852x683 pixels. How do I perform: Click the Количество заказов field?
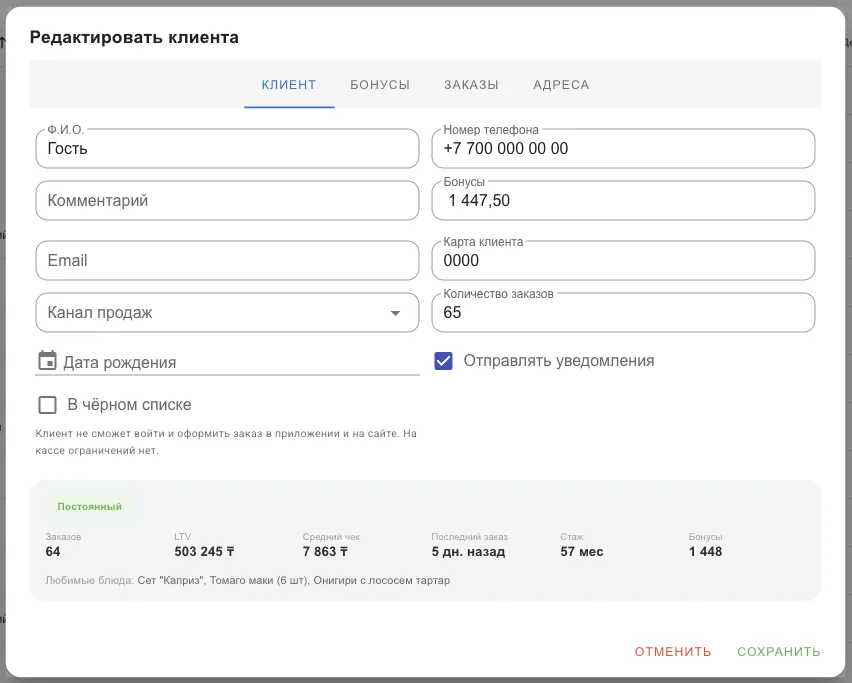(623, 312)
